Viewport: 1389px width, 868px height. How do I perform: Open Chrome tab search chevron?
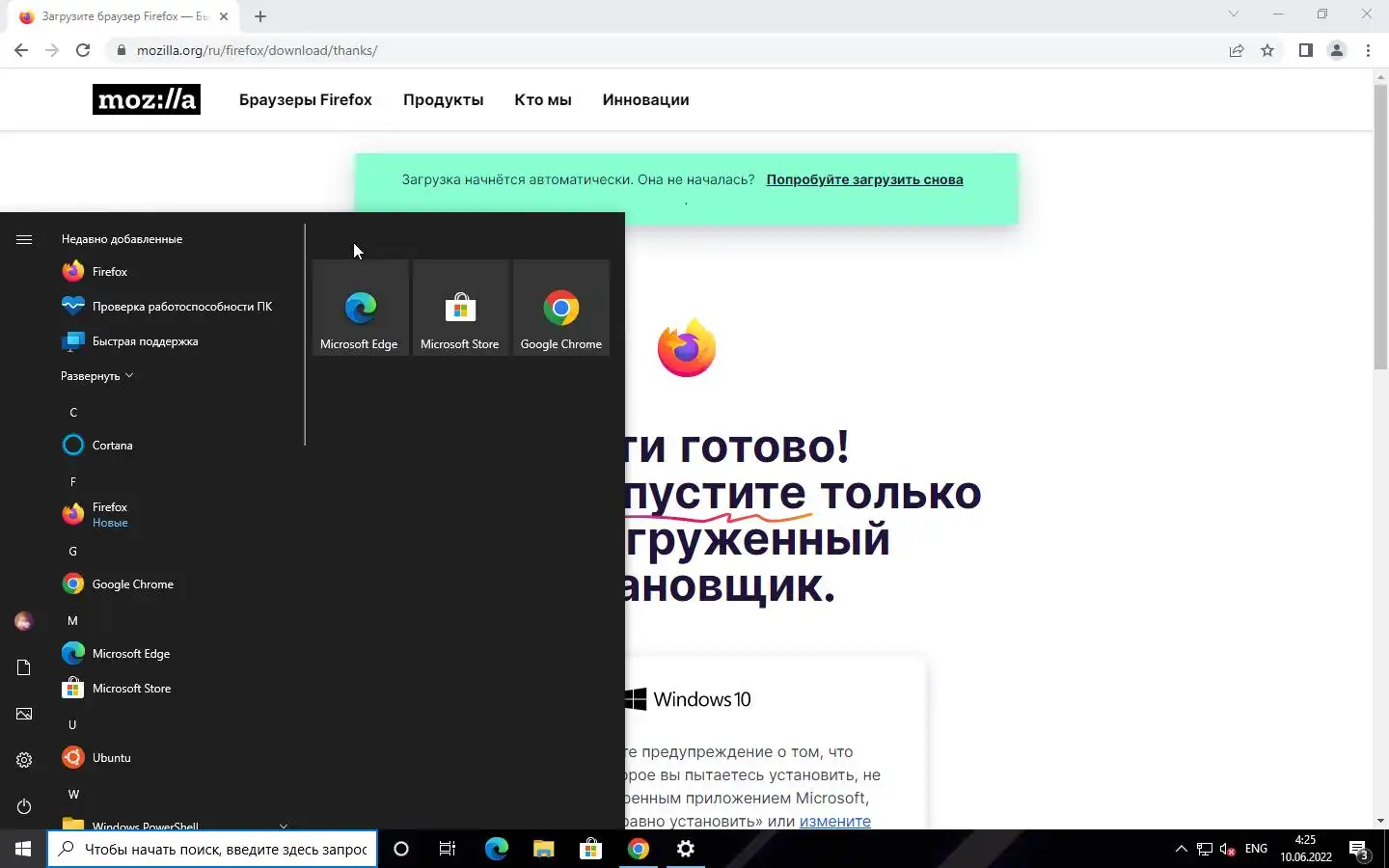point(1233,14)
